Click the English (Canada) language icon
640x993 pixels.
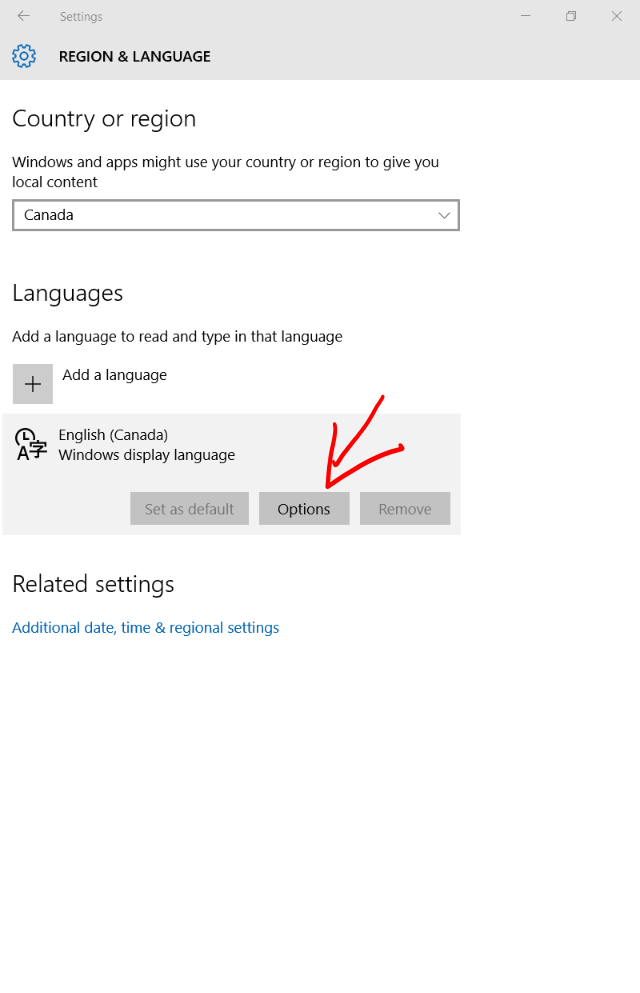pyautogui.click(x=31, y=444)
